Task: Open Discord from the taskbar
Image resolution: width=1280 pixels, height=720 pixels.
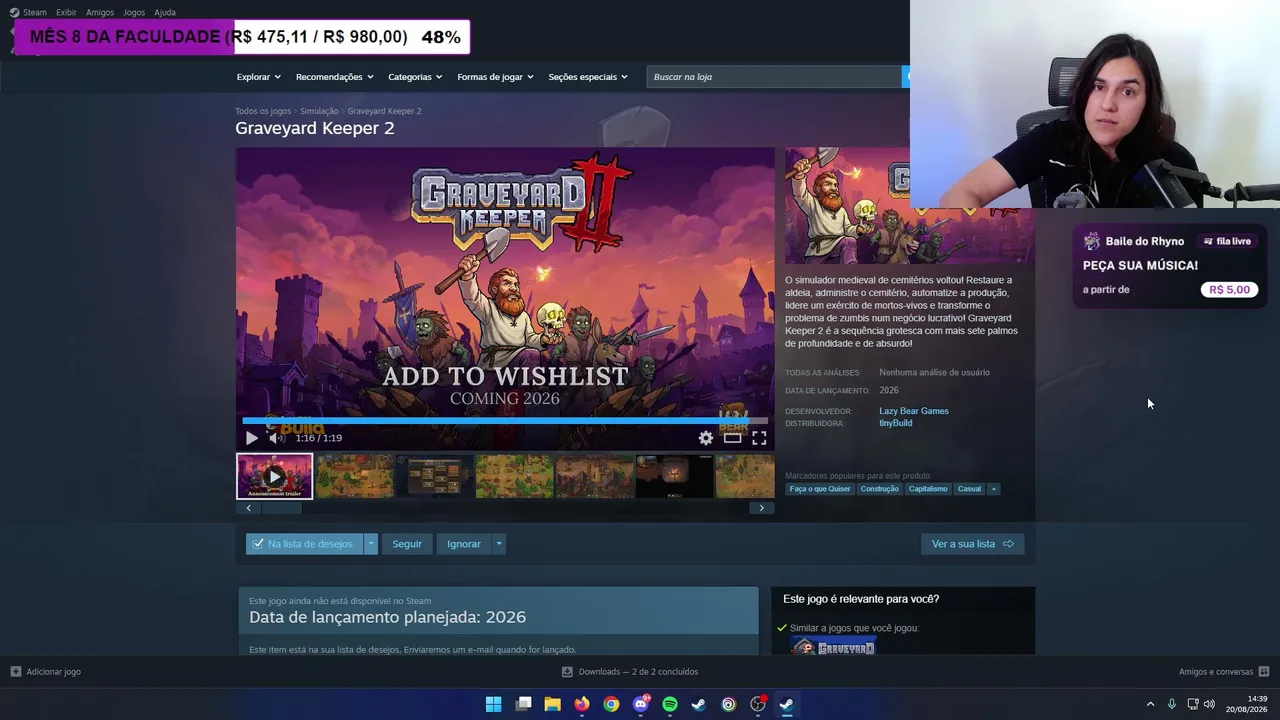Action: (641, 704)
